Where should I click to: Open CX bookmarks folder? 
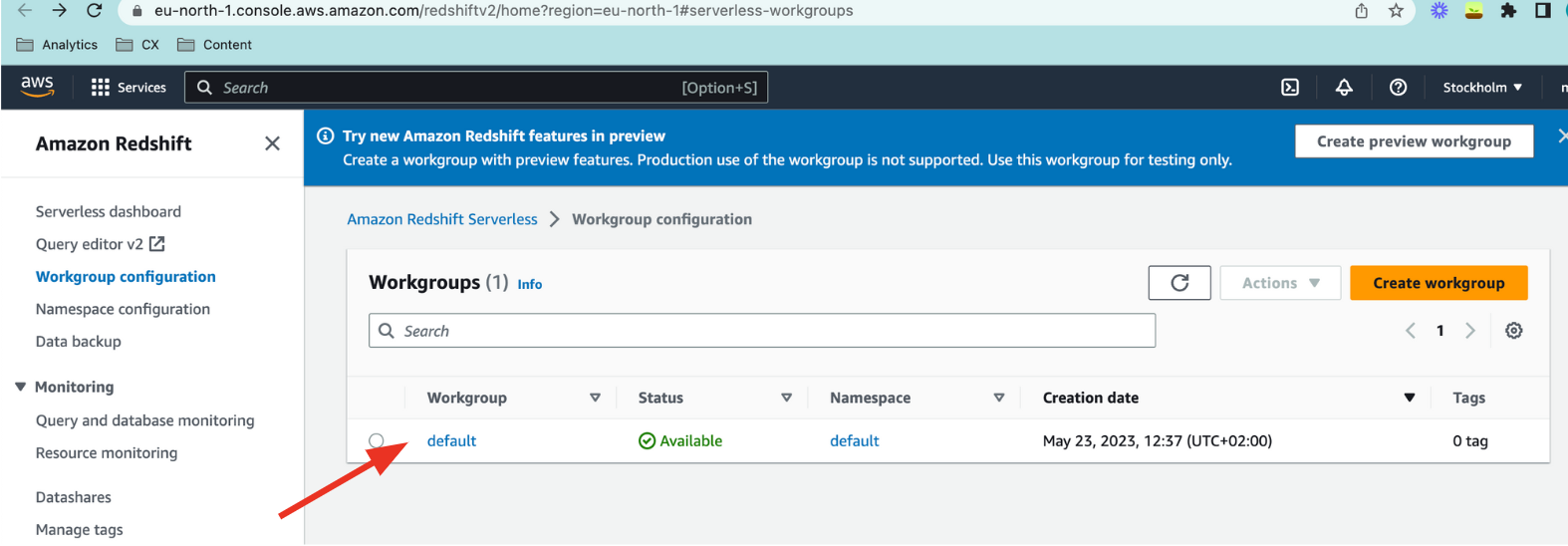coord(137,45)
